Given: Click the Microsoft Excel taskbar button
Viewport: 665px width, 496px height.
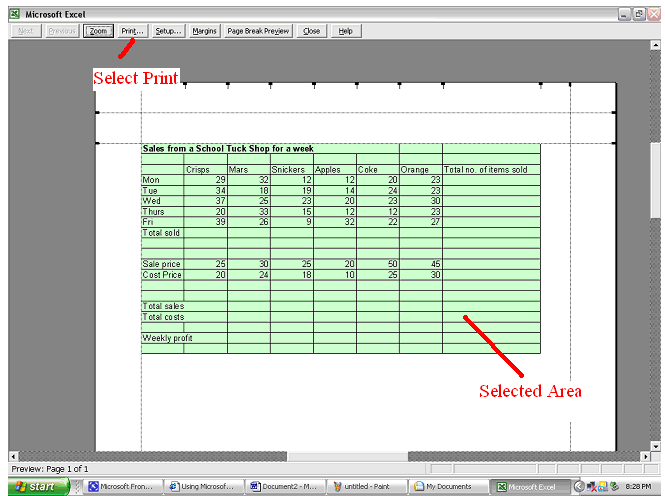Looking at the screenshot, I should coord(530,487).
